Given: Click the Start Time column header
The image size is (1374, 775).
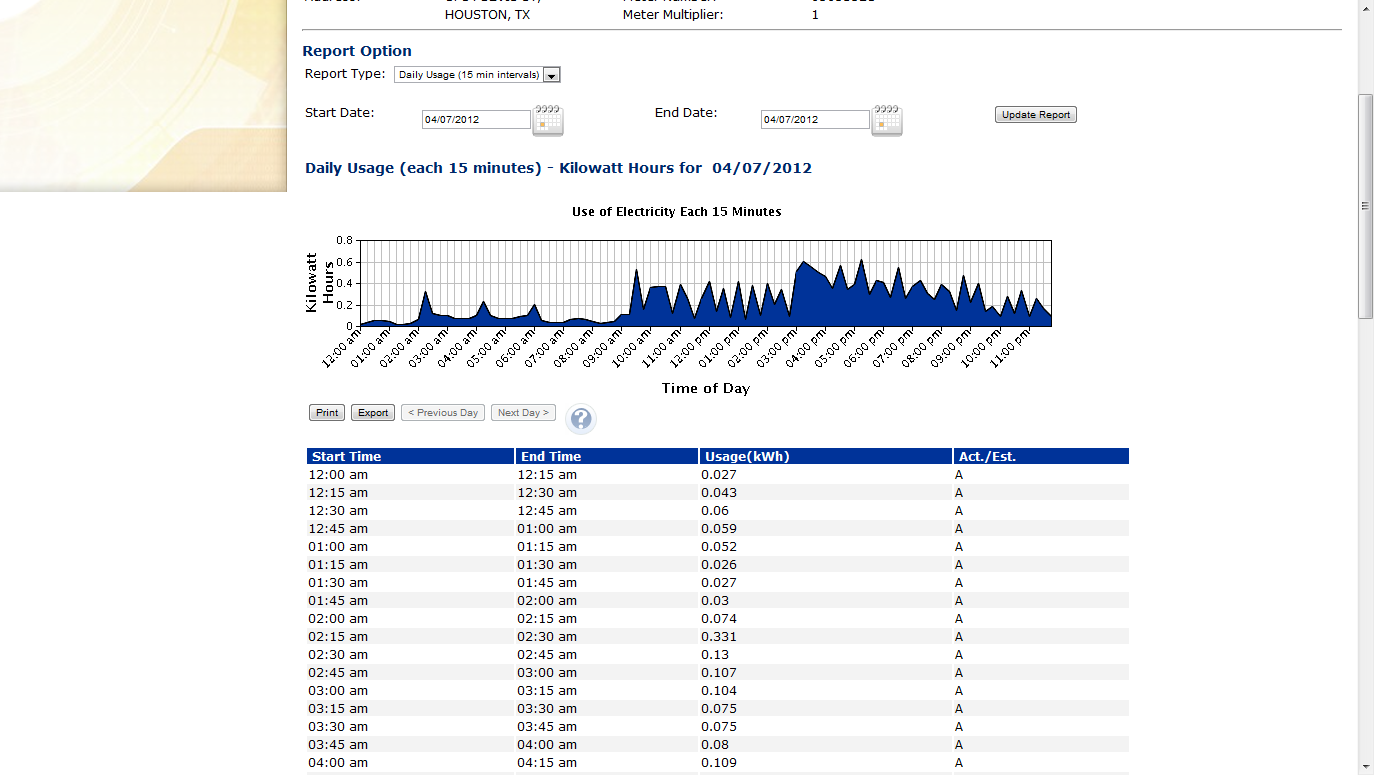Looking at the screenshot, I should coord(410,457).
